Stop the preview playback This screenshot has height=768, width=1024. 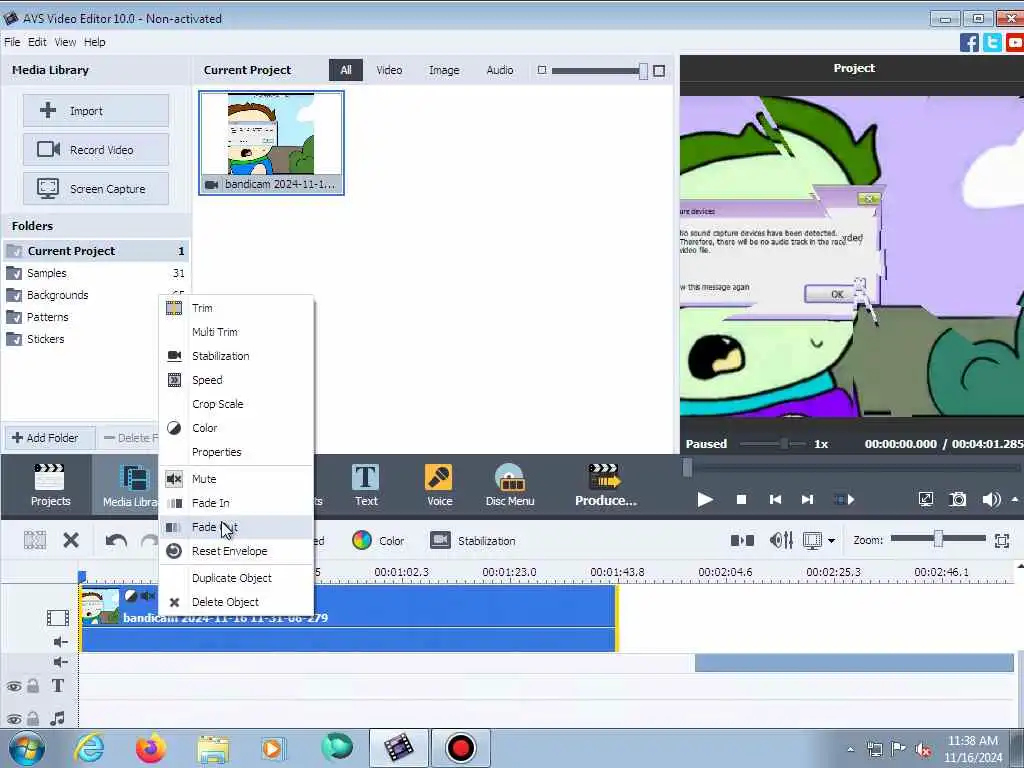tap(741, 500)
